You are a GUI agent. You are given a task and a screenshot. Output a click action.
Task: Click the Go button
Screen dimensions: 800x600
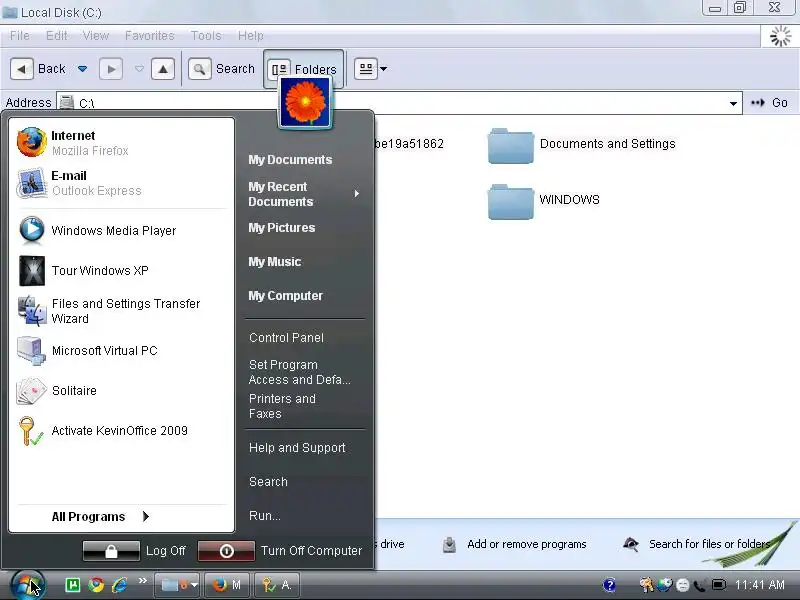click(769, 103)
